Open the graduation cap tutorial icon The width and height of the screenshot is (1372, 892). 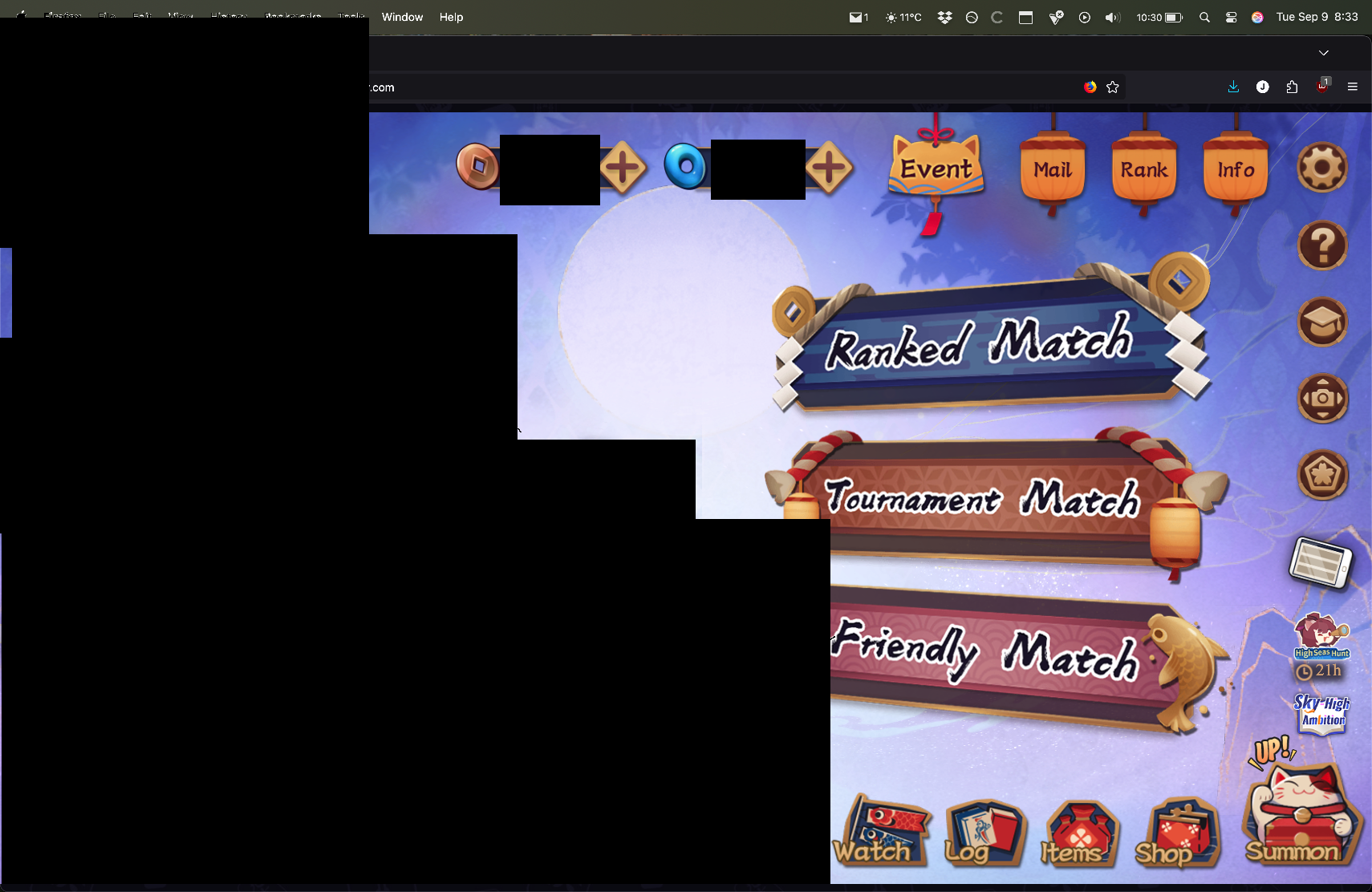[1322, 322]
